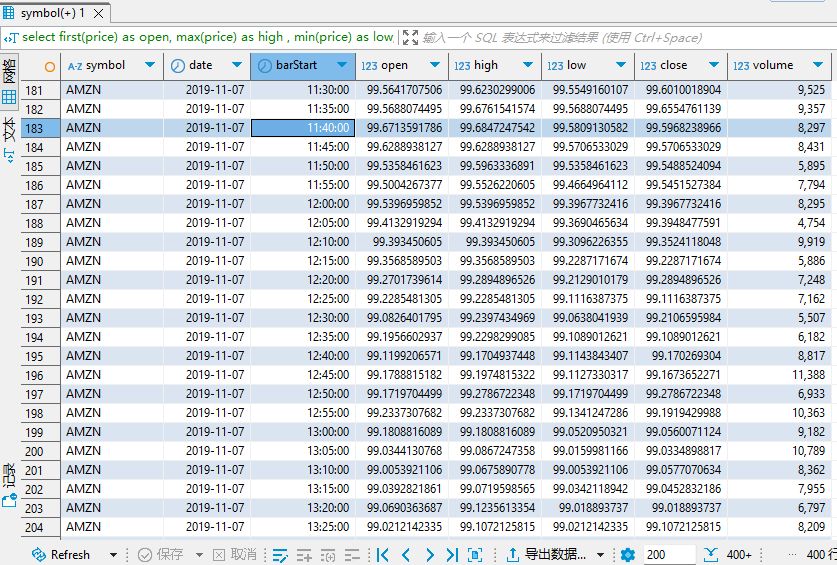Select the symbol(+) 1 result tab
The height and width of the screenshot is (565, 837).
pos(52,13)
